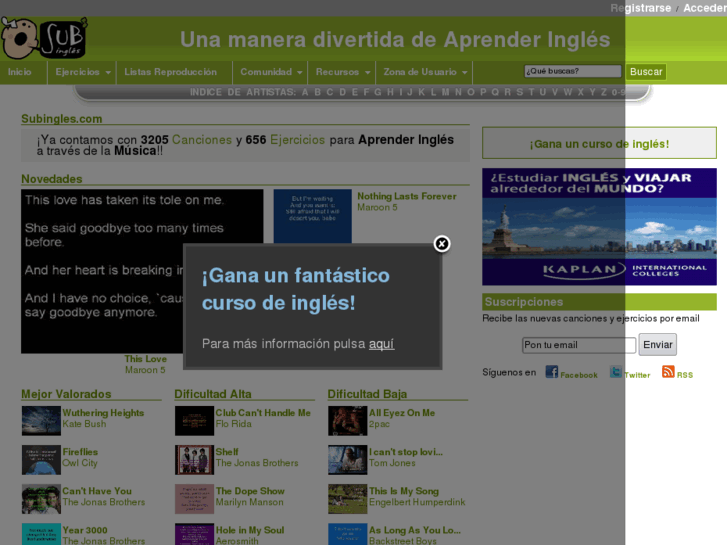Focus the Pon tu email field
Image resolution: width=727 pixels, height=545 pixels.
coord(579,345)
